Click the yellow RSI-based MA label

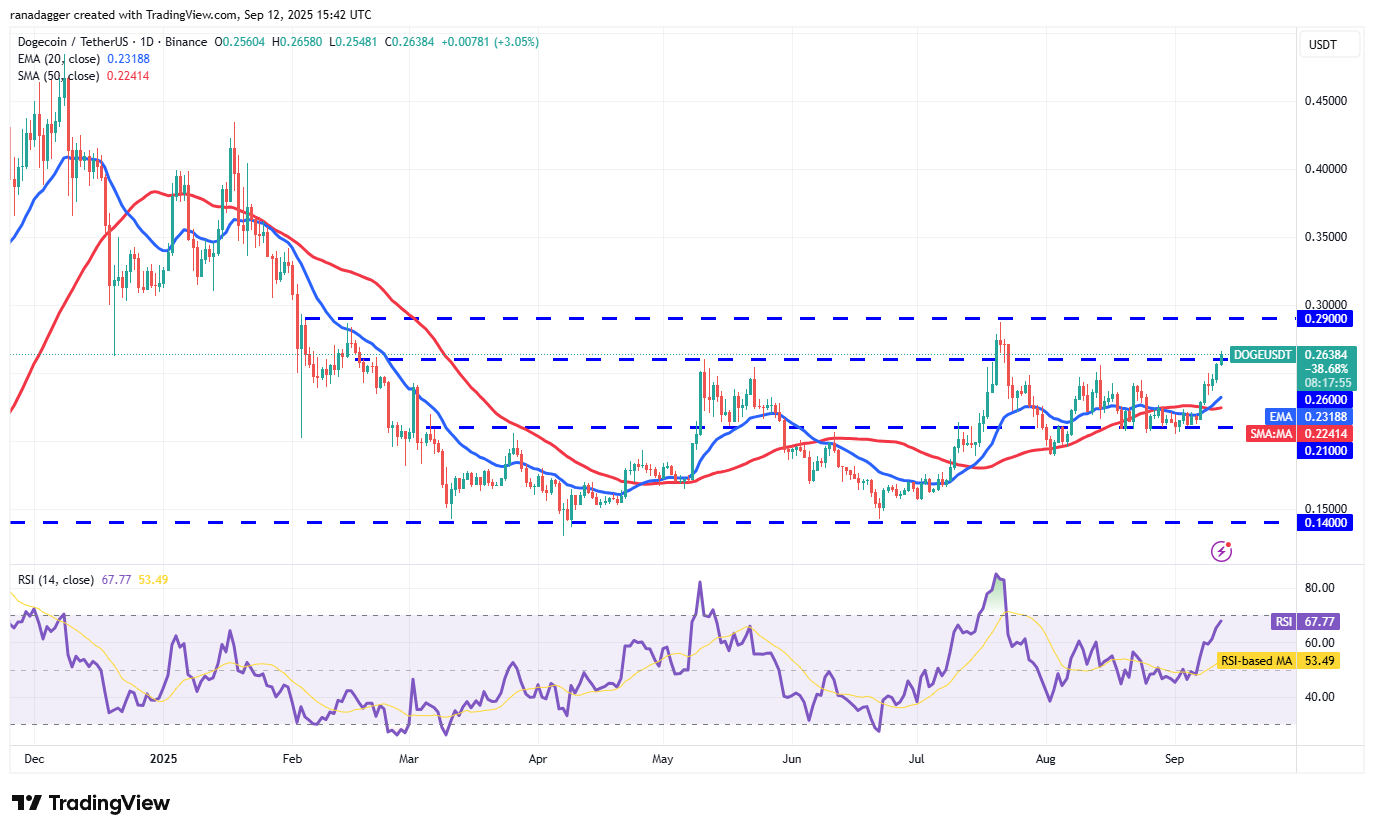1256,660
